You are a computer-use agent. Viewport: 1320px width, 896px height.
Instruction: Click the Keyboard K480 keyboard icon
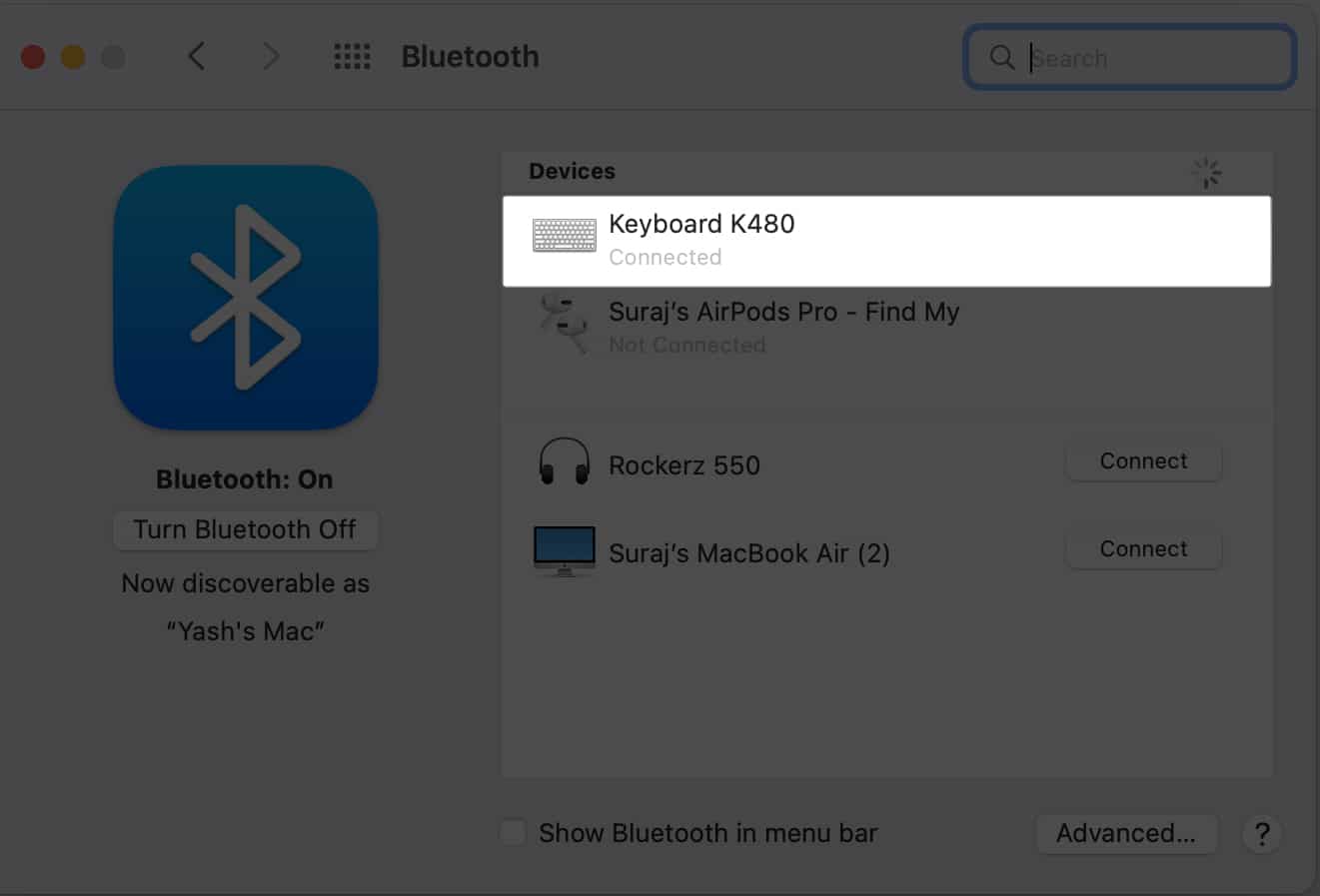[565, 236]
